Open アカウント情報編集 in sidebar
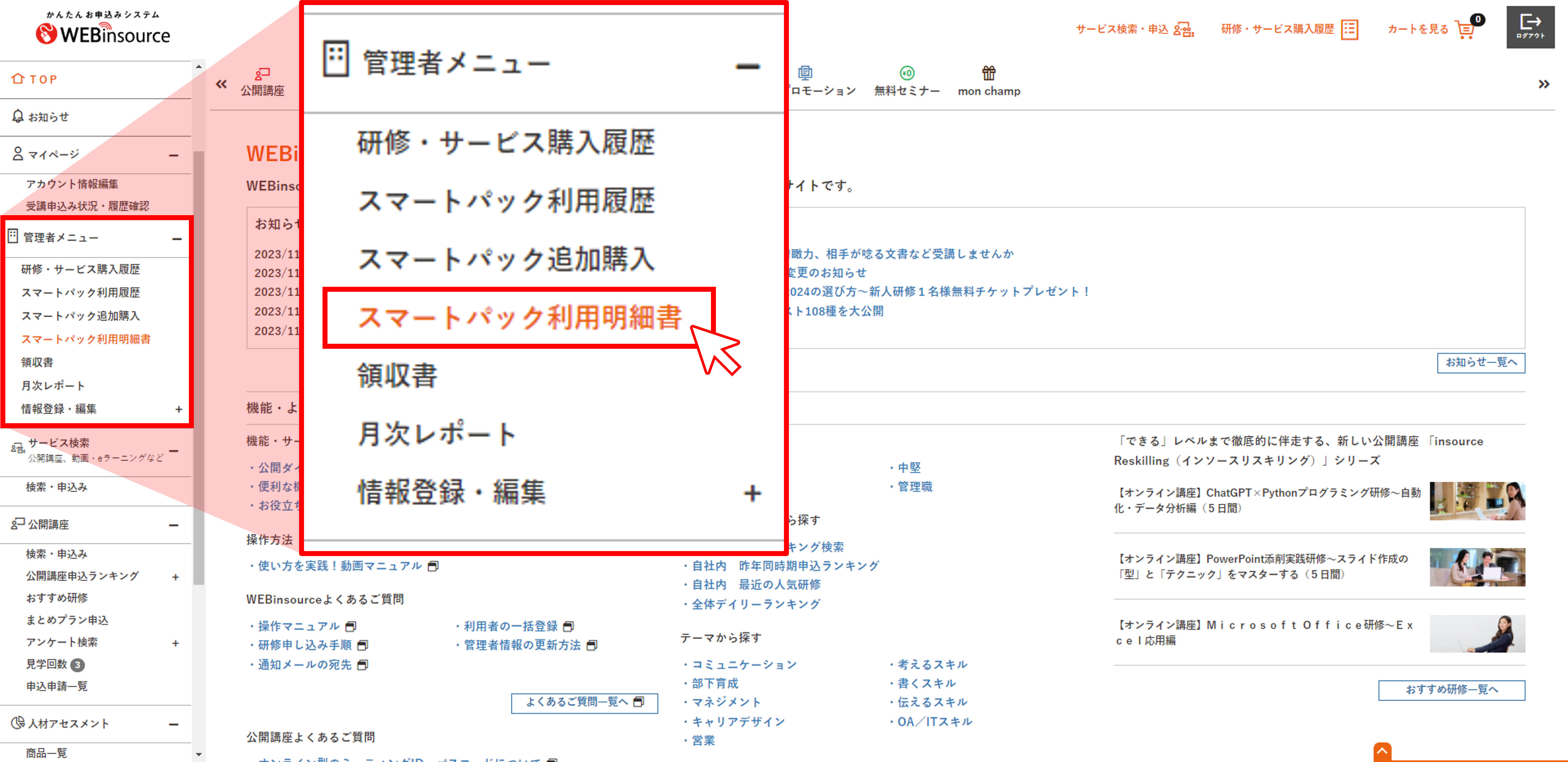Screen dimensions: 1568x762 click(x=72, y=184)
